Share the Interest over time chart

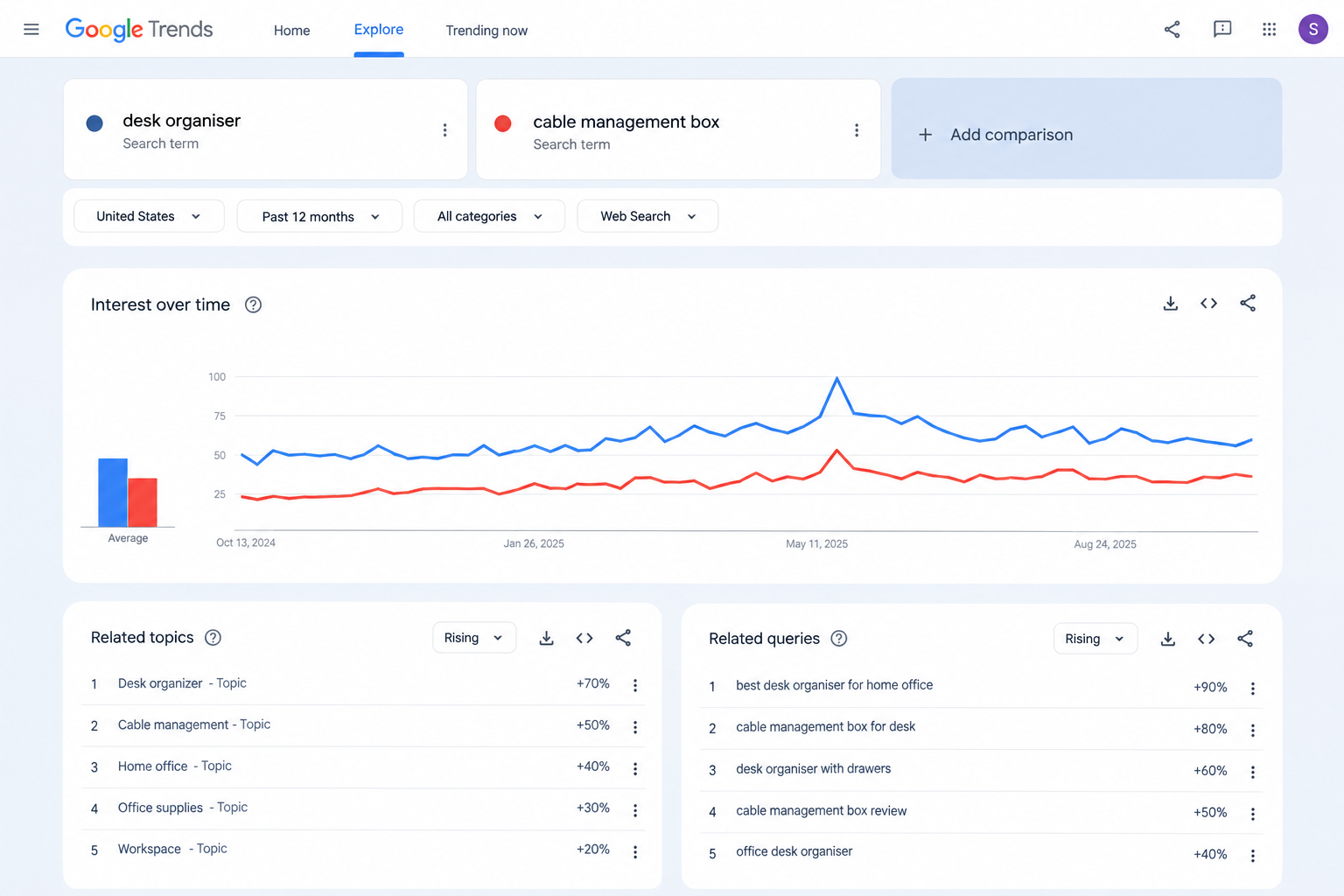[1248, 304]
